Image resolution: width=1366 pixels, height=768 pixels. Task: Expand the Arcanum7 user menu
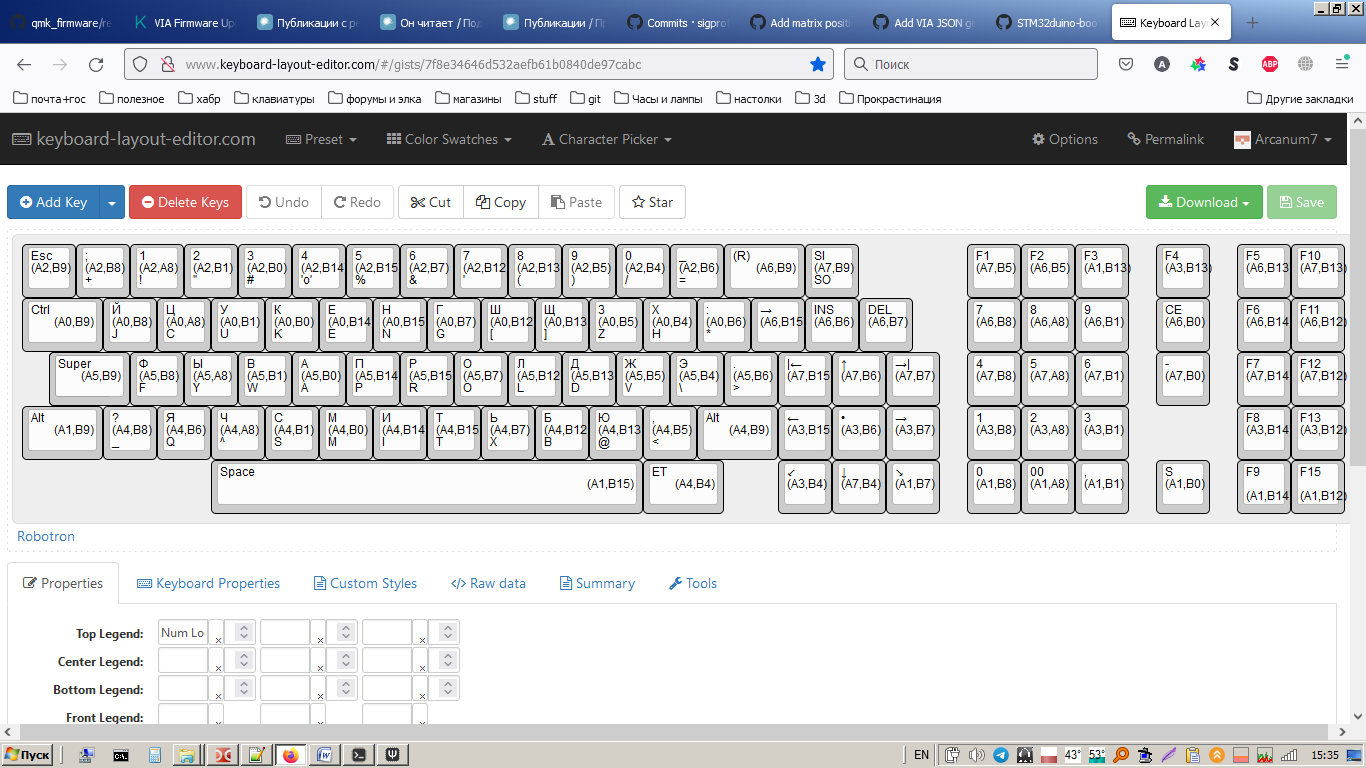tap(1283, 139)
